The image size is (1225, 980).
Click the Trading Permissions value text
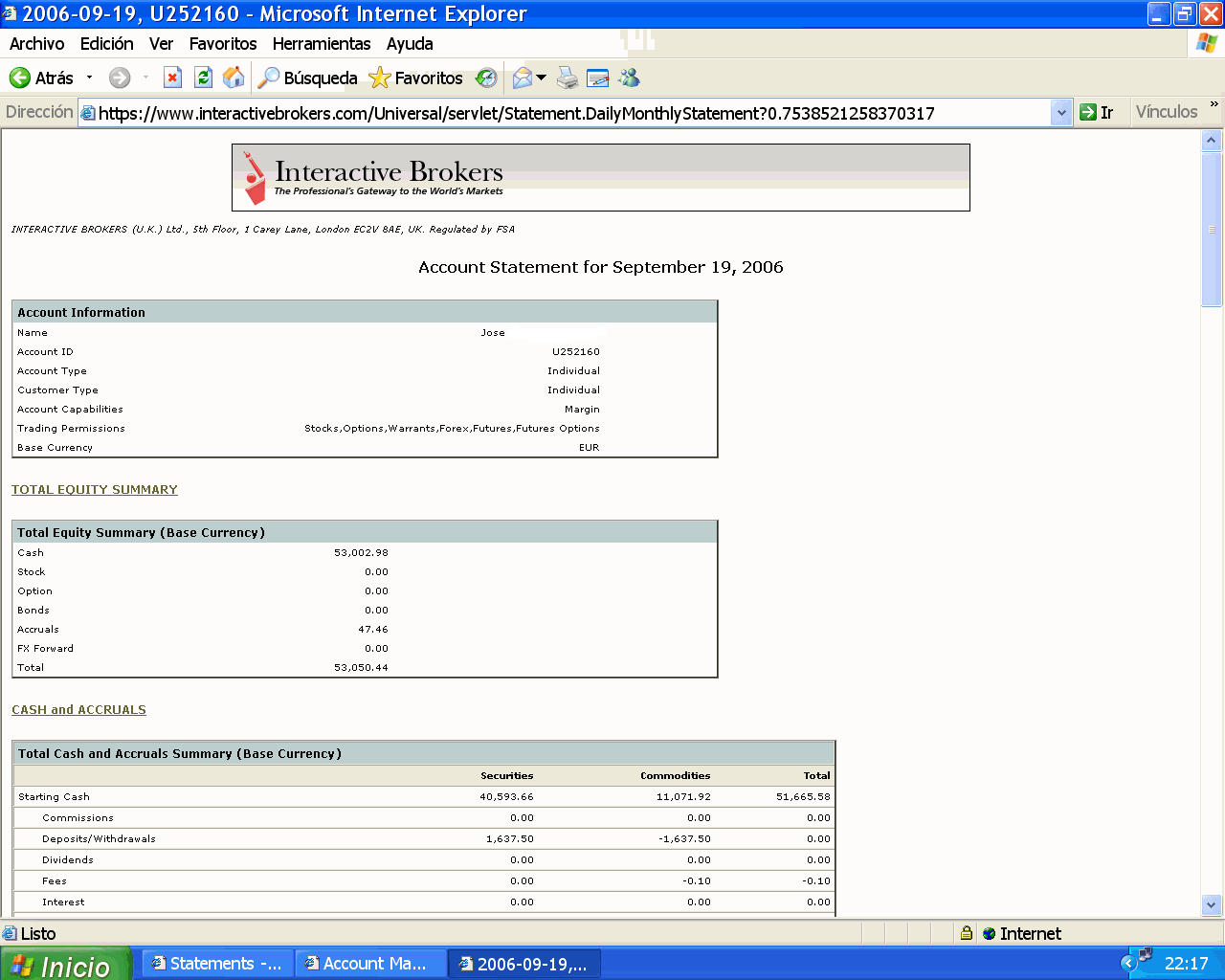point(453,429)
